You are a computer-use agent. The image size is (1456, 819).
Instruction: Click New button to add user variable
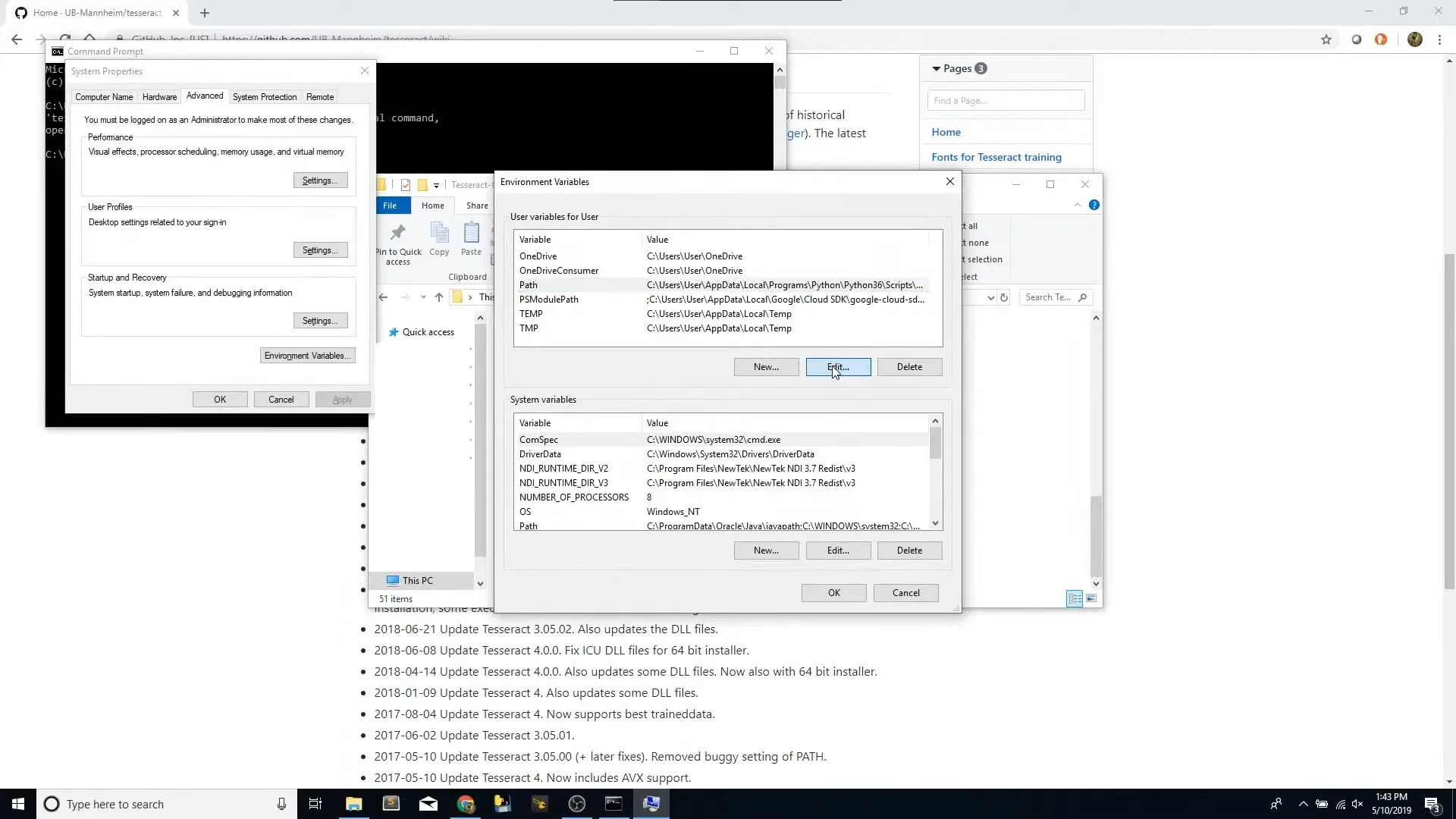click(x=766, y=367)
